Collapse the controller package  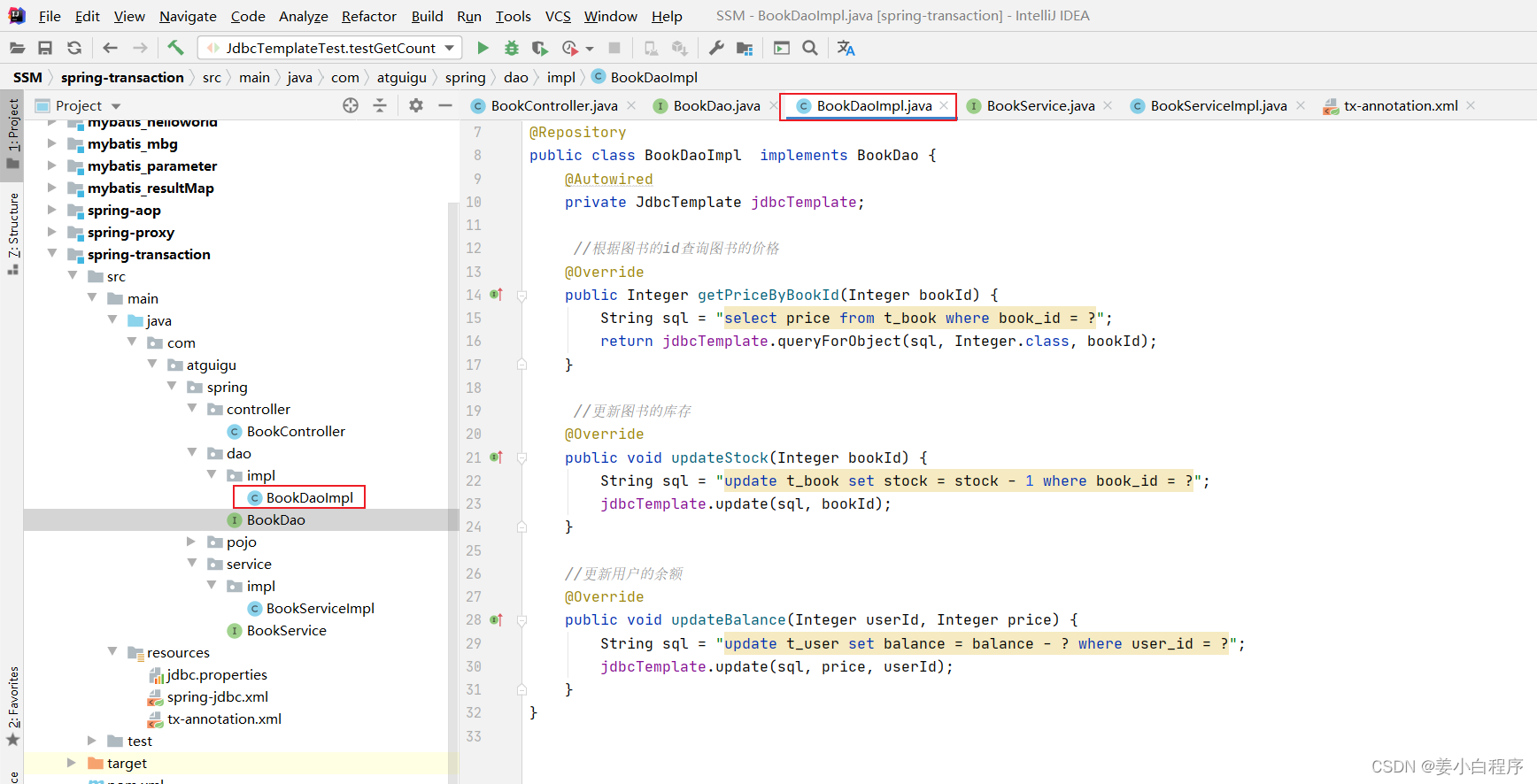pos(192,409)
